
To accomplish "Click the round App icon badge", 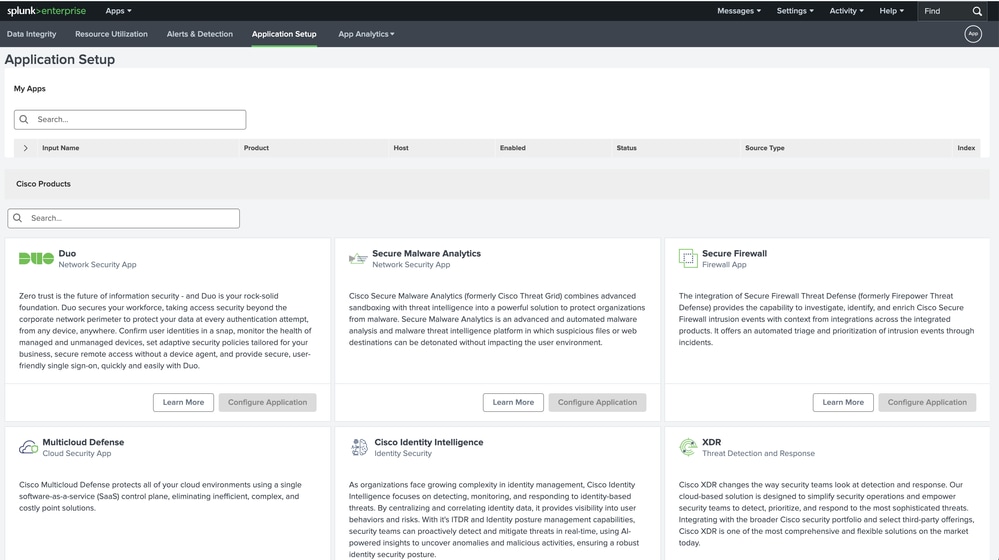I will click(973, 34).
